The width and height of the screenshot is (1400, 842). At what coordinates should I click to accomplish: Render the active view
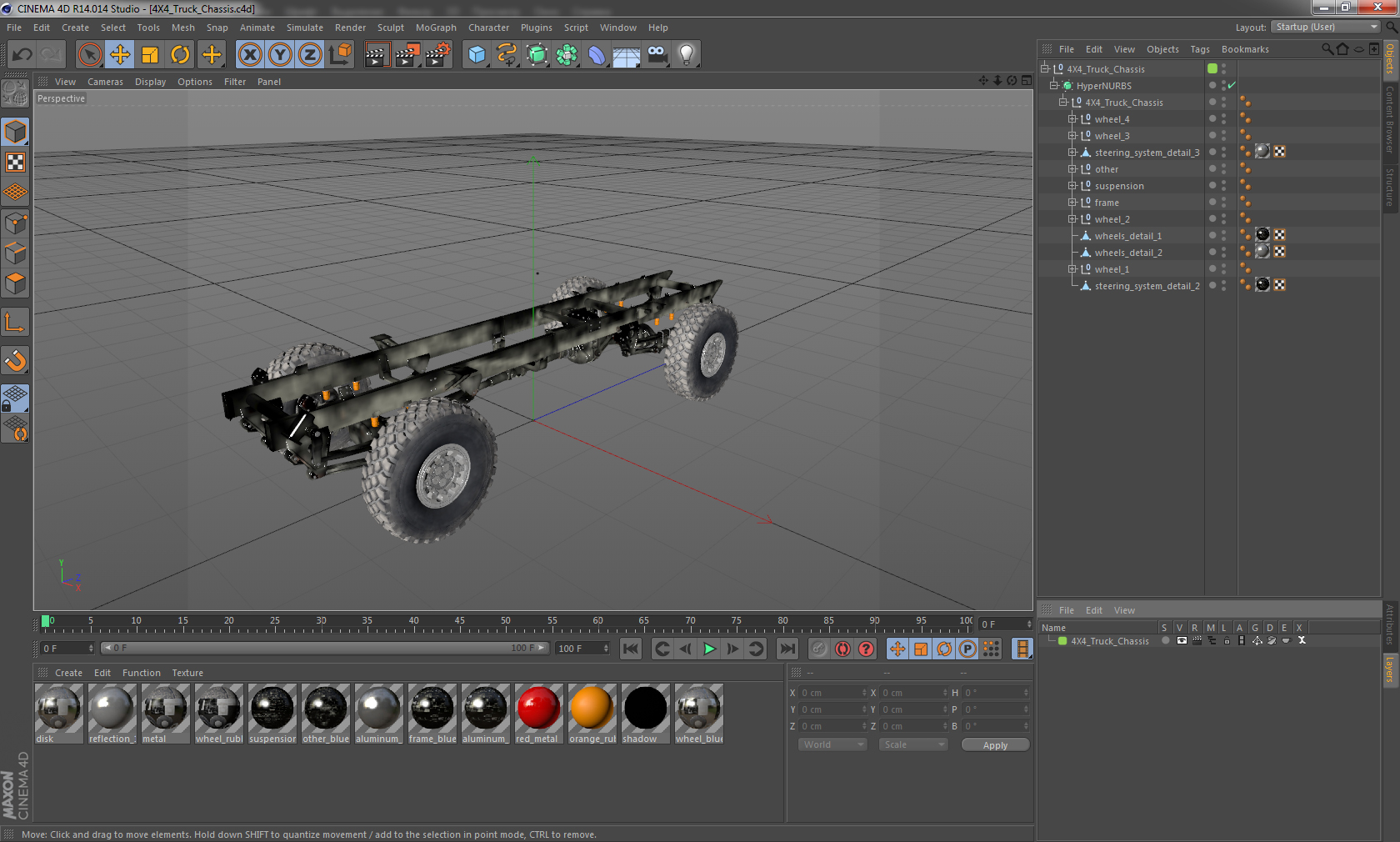(x=377, y=55)
